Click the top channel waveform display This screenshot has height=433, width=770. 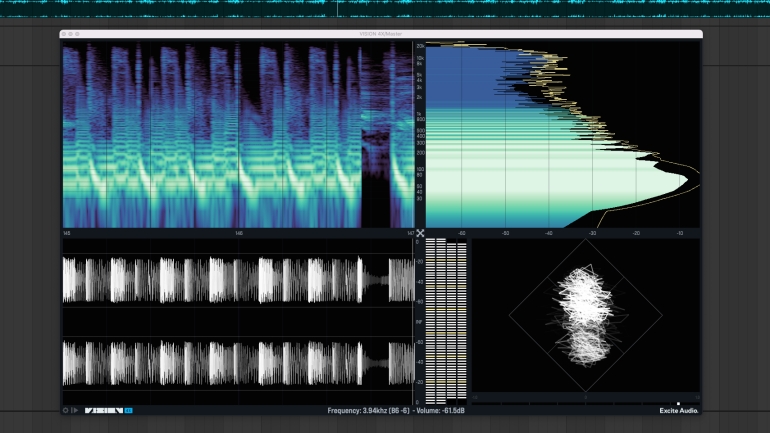(238, 280)
